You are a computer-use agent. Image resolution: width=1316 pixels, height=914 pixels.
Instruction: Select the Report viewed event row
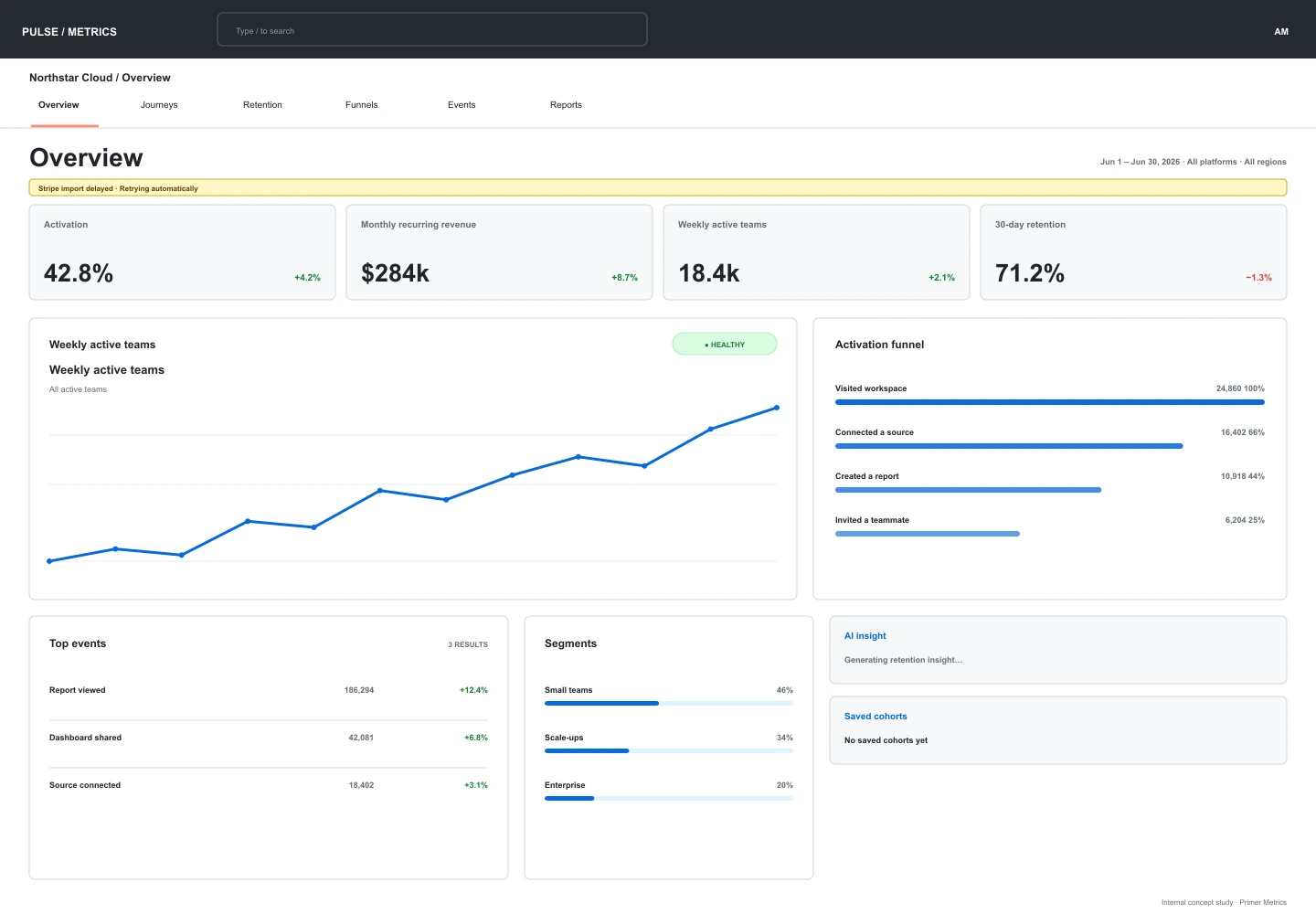(269, 690)
